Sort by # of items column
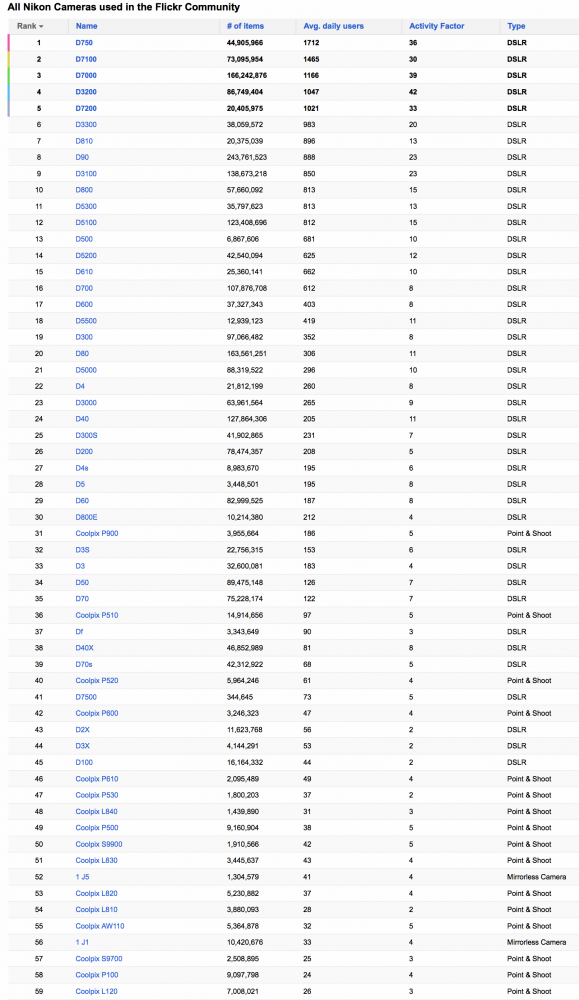Image resolution: width=579 pixels, height=1000 pixels. (245, 26)
